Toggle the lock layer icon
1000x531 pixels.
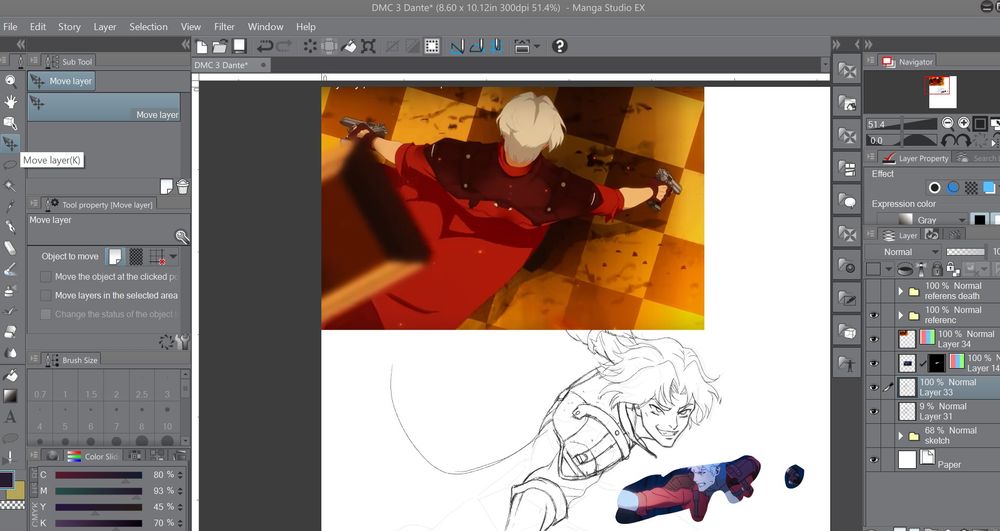coord(936,269)
